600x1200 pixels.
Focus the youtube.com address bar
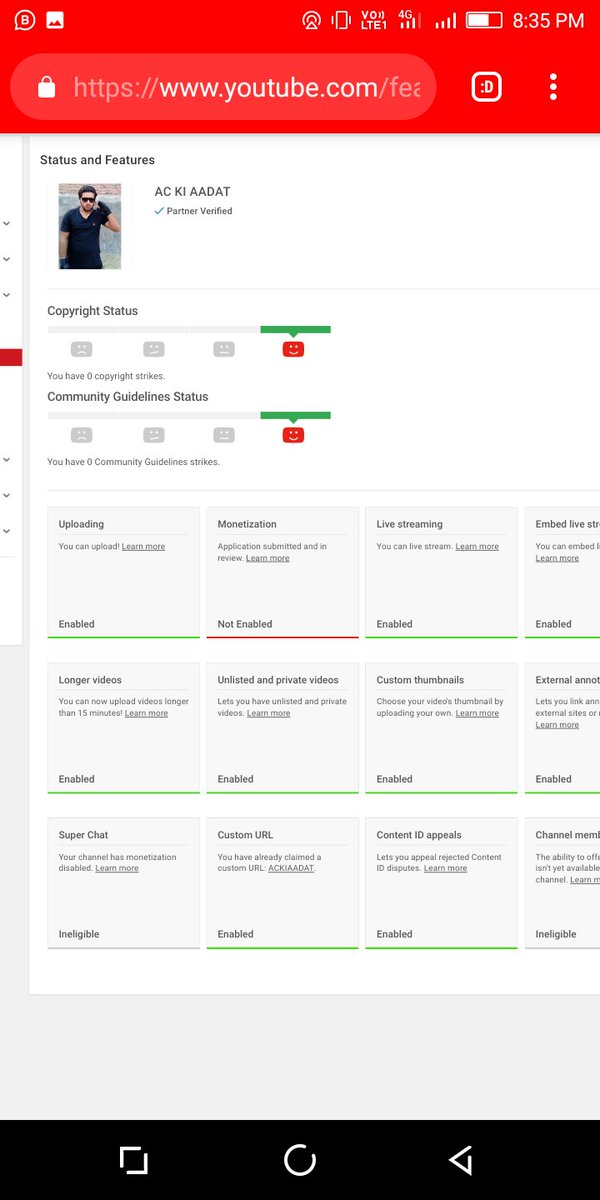click(223, 87)
